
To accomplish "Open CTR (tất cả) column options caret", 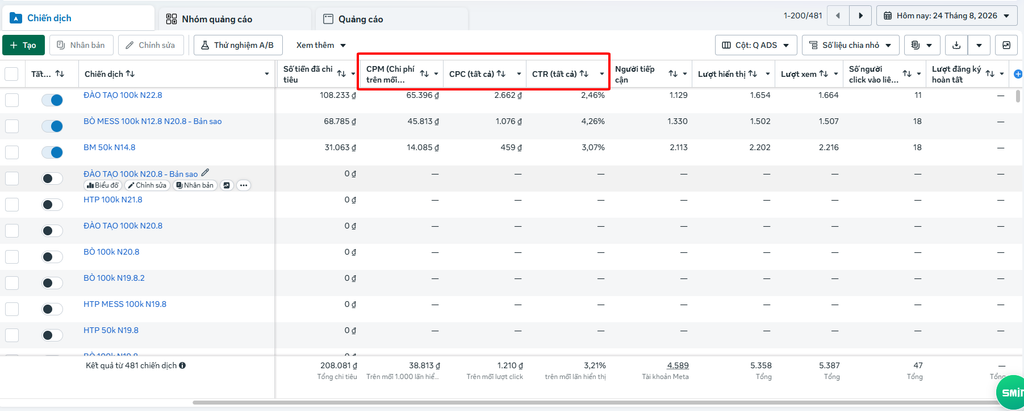I will coord(601,74).
